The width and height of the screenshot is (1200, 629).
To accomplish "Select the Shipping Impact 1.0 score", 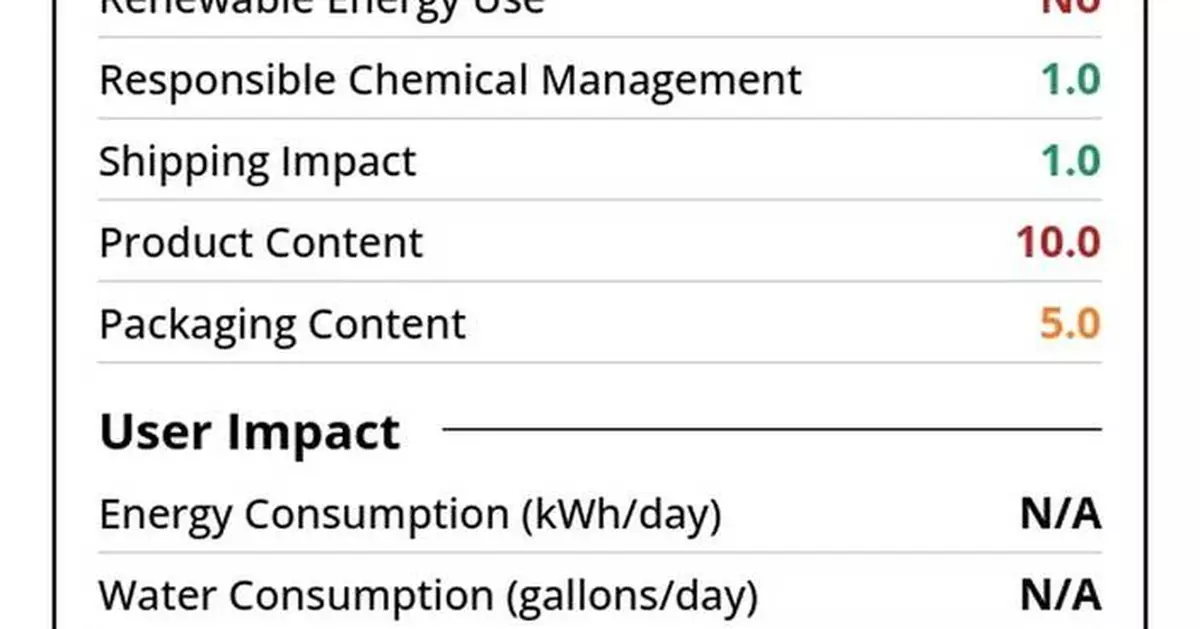I will (1070, 162).
